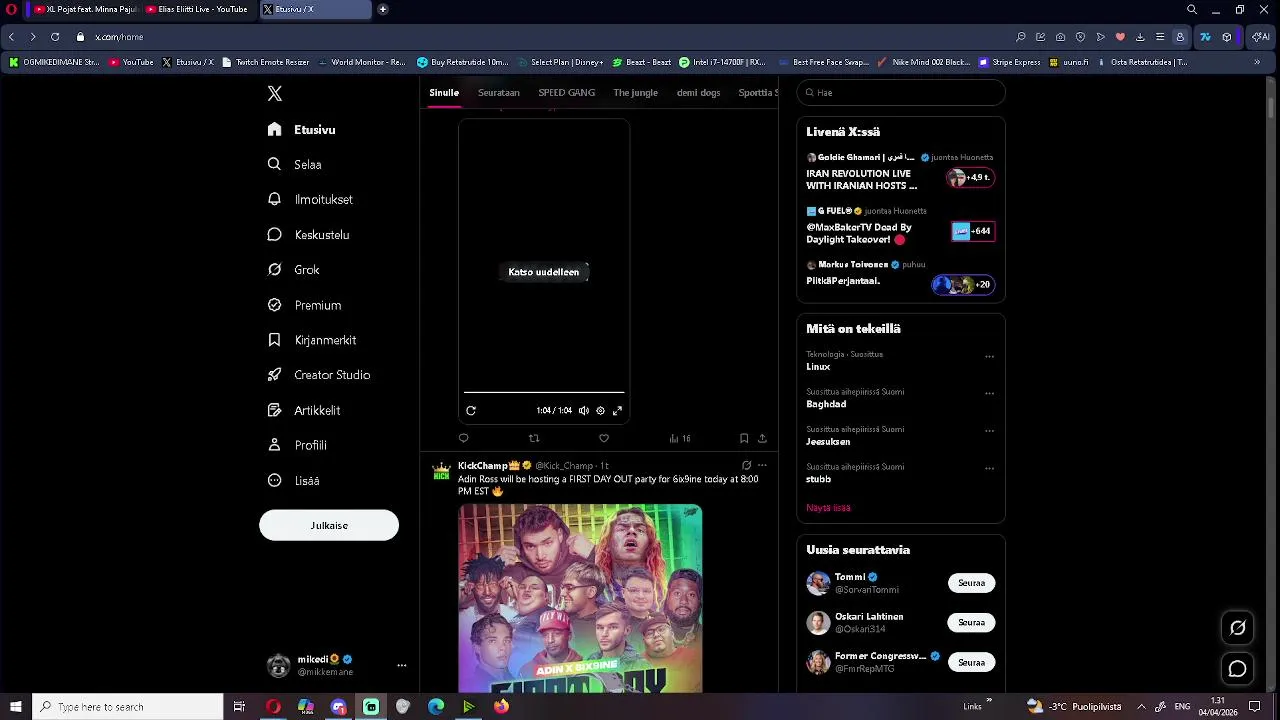The width and height of the screenshot is (1280, 720).
Task: Open options for Linux trend
Action: (x=989, y=356)
